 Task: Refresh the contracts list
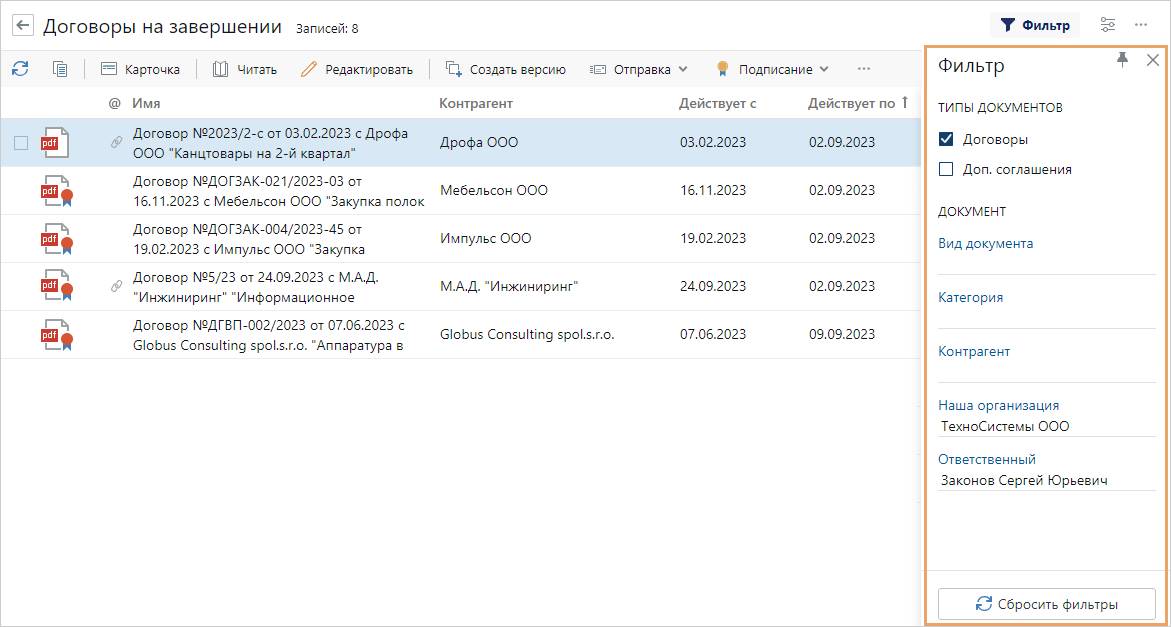coord(20,69)
